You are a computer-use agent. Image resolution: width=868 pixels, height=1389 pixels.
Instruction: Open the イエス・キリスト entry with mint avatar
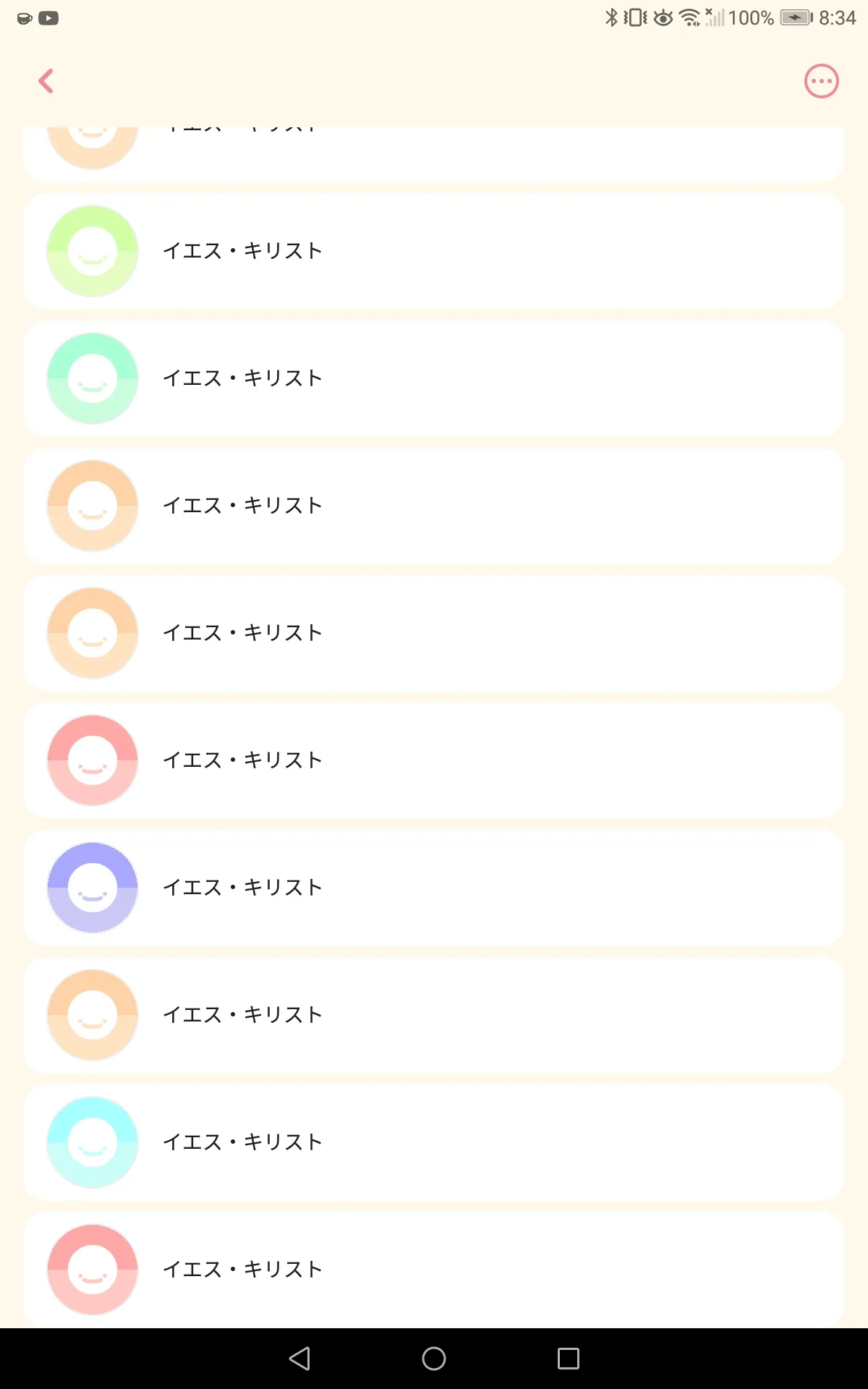pos(434,378)
